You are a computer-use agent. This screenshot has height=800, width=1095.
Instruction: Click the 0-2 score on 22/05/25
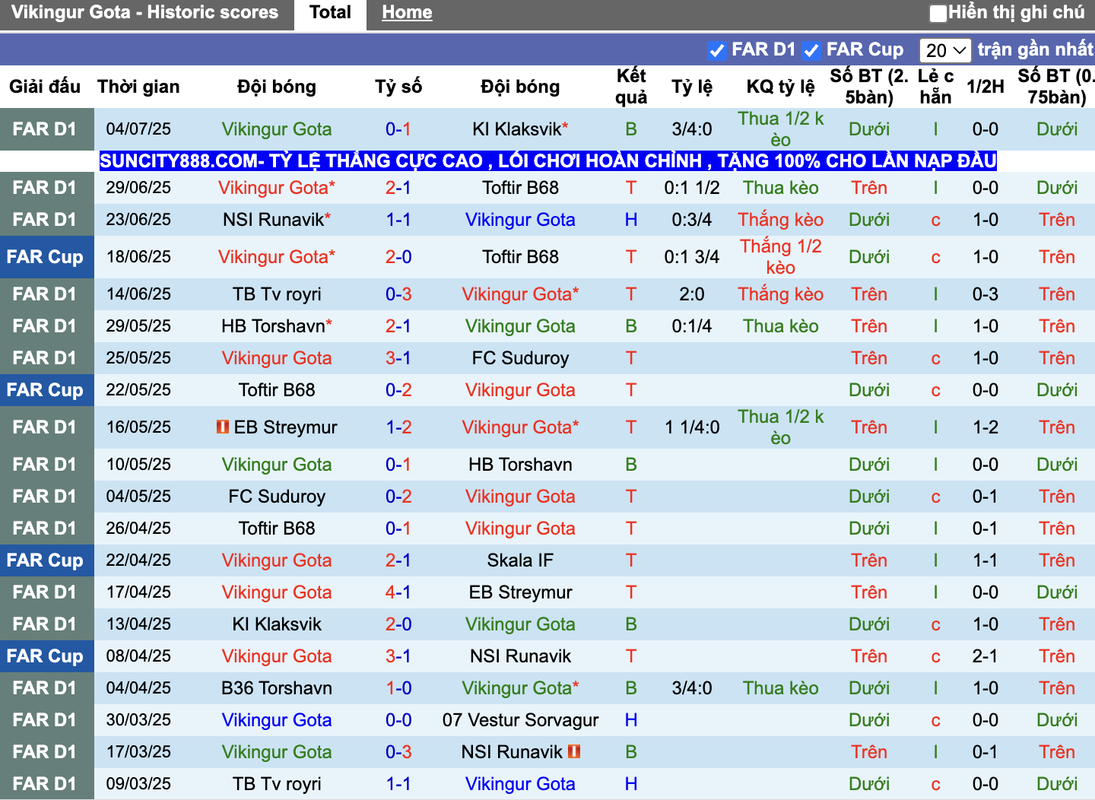pos(398,390)
